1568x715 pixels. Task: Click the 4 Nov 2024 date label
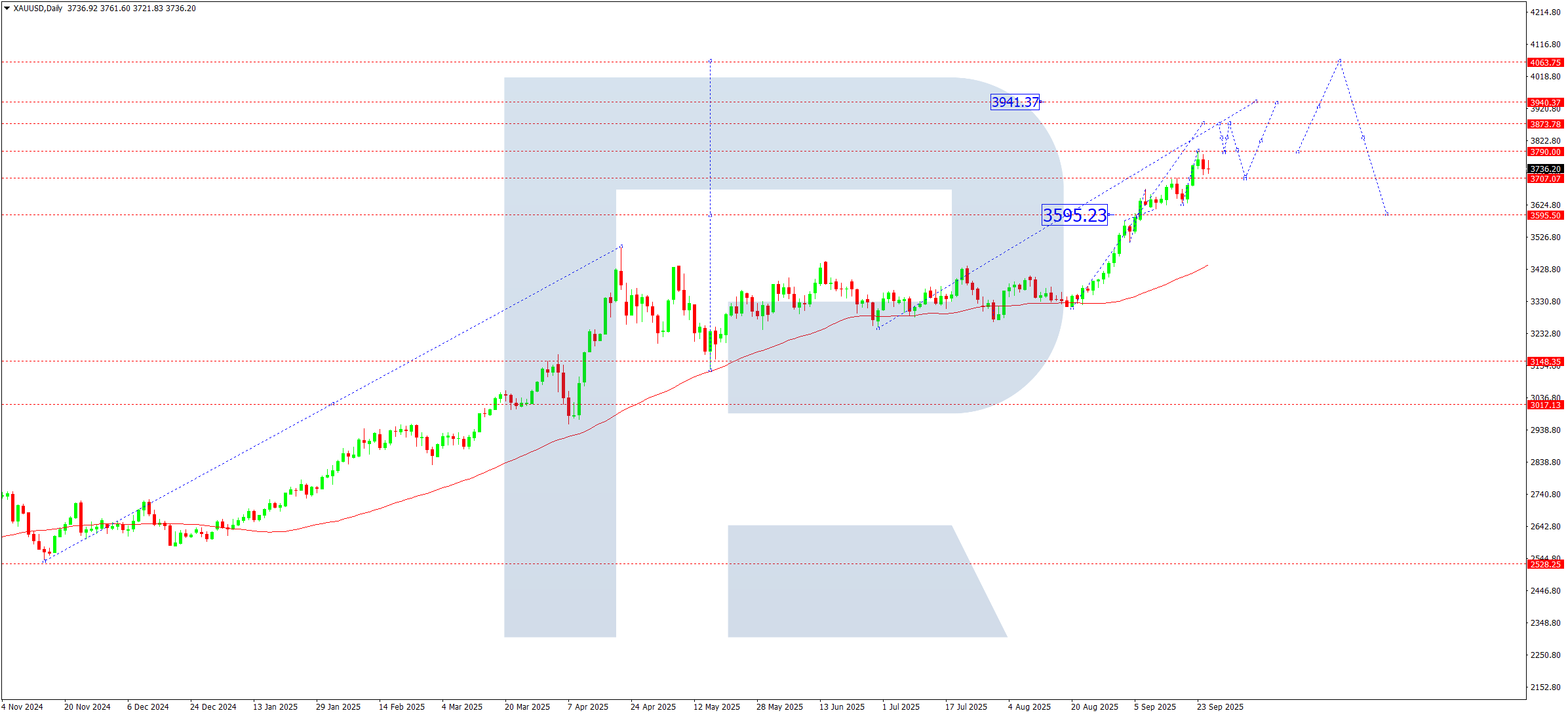coord(22,706)
